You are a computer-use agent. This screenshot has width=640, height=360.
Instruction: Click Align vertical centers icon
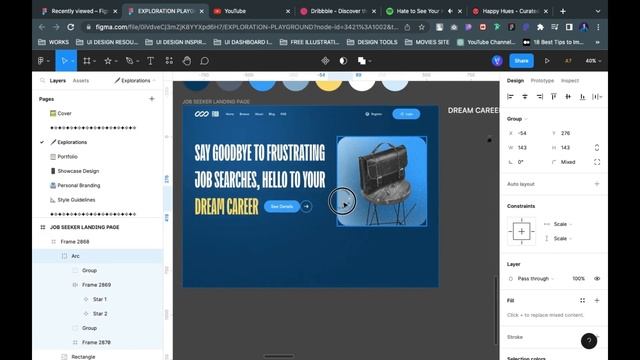(x=568, y=96)
